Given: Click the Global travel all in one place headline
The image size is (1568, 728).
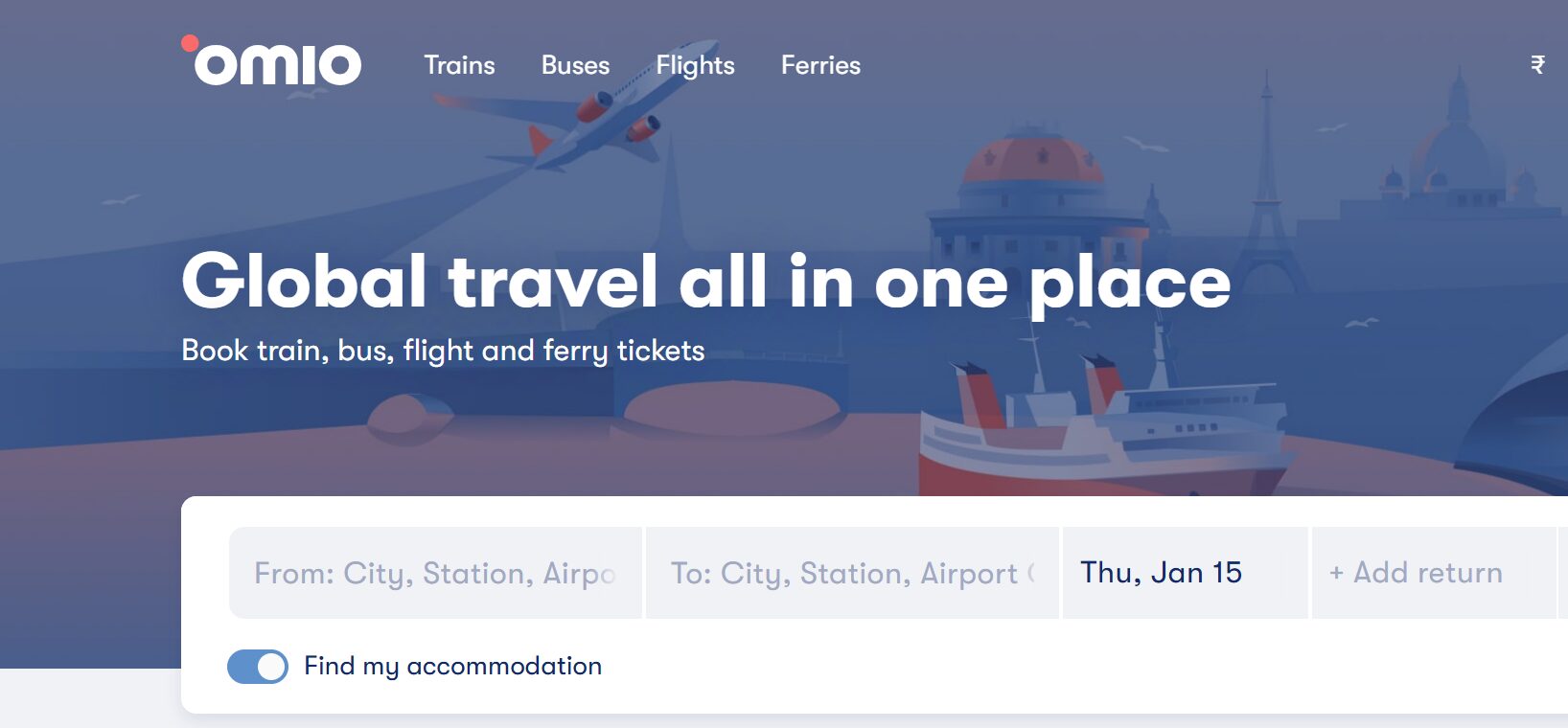Looking at the screenshot, I should click(705, 282).
